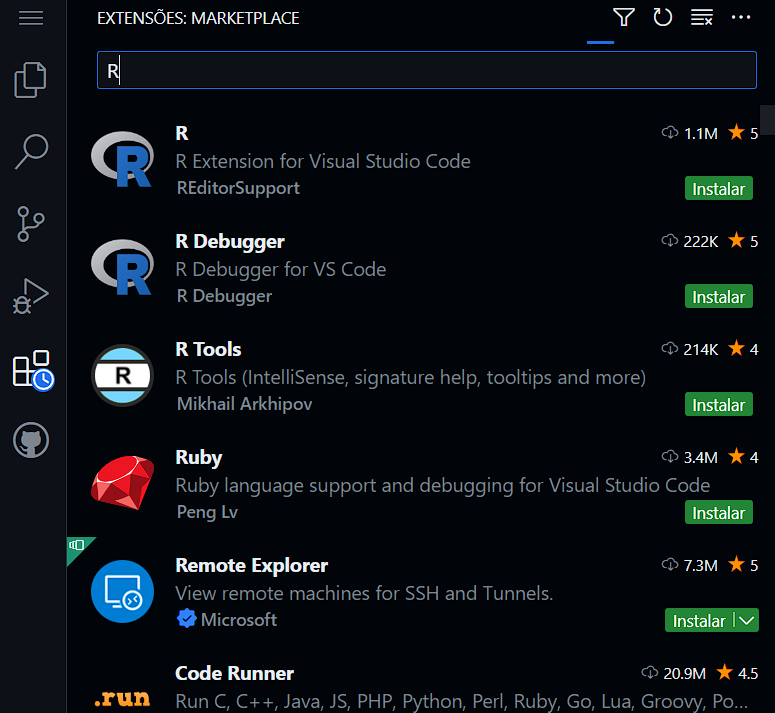This screenshot has width=775, height=713.
Task: Click the extensions search input field
Action: [426, 71]
